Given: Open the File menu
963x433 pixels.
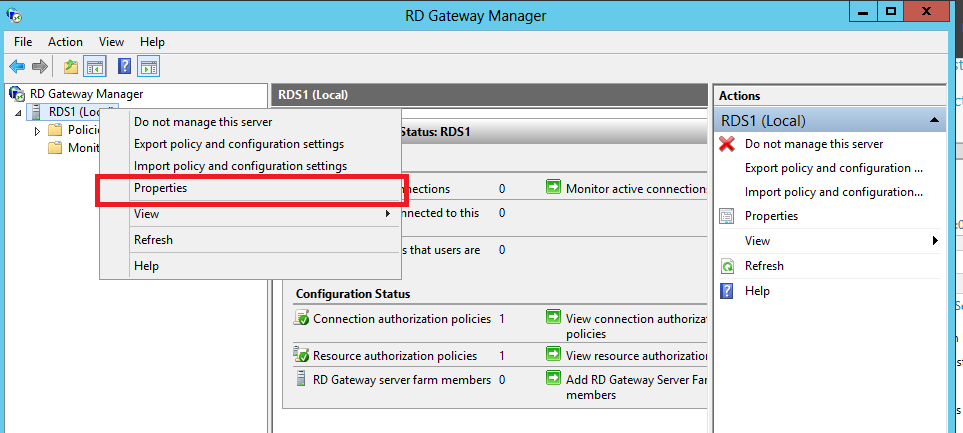Looking at the screenshot, I should click(x=23, y=42).
